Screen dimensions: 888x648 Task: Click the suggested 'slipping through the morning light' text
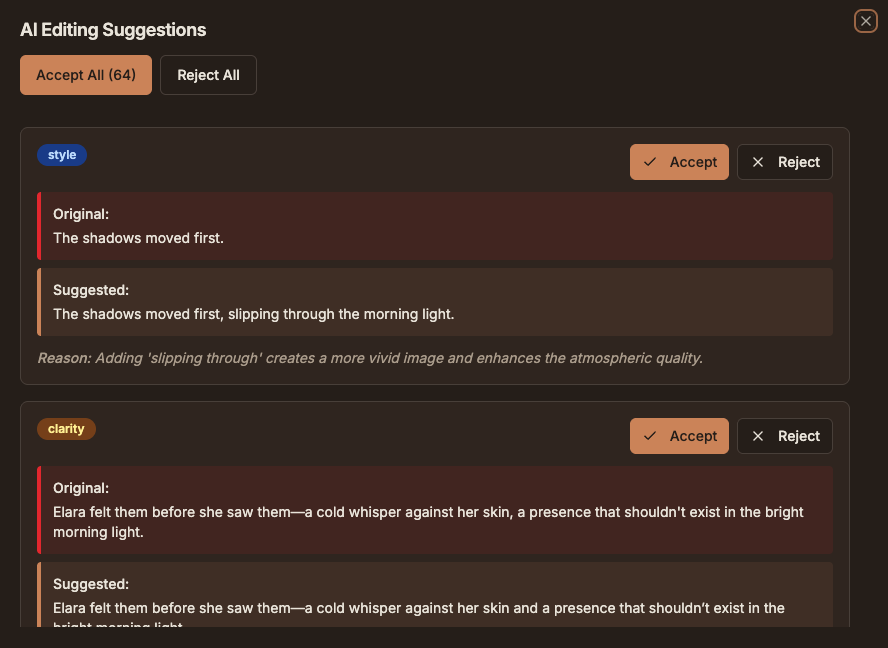[341, 314]
